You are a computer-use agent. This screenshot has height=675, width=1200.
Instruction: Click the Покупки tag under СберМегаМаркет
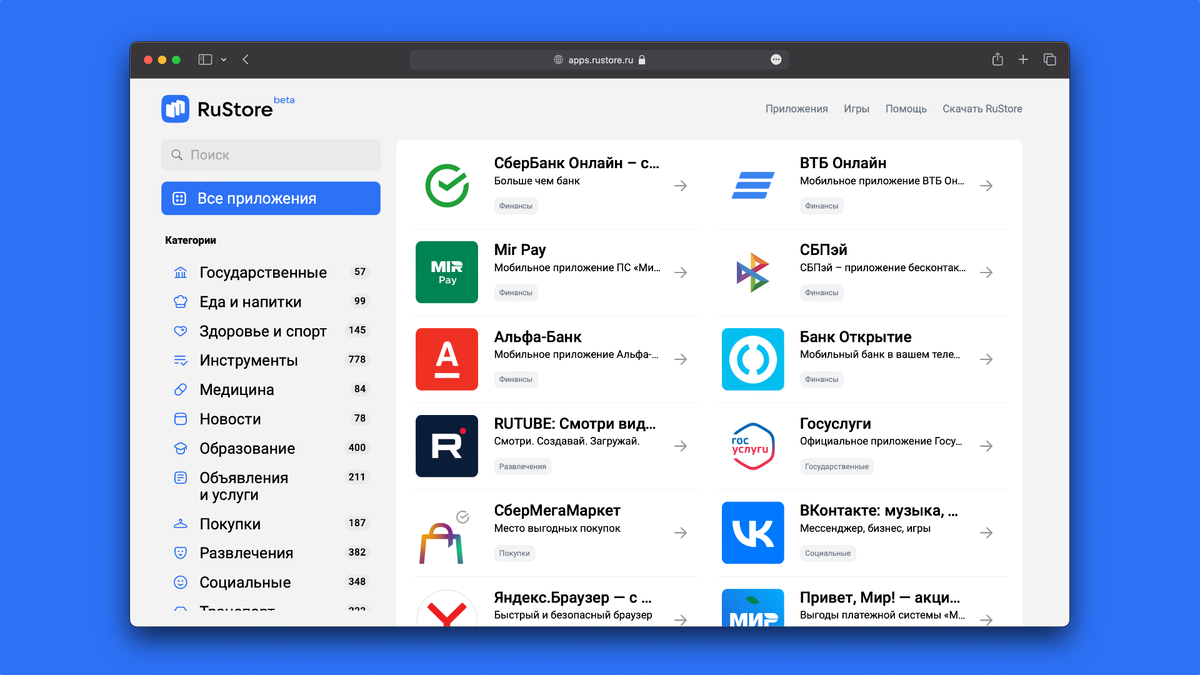pyautogui.click(x=515, y=553)
